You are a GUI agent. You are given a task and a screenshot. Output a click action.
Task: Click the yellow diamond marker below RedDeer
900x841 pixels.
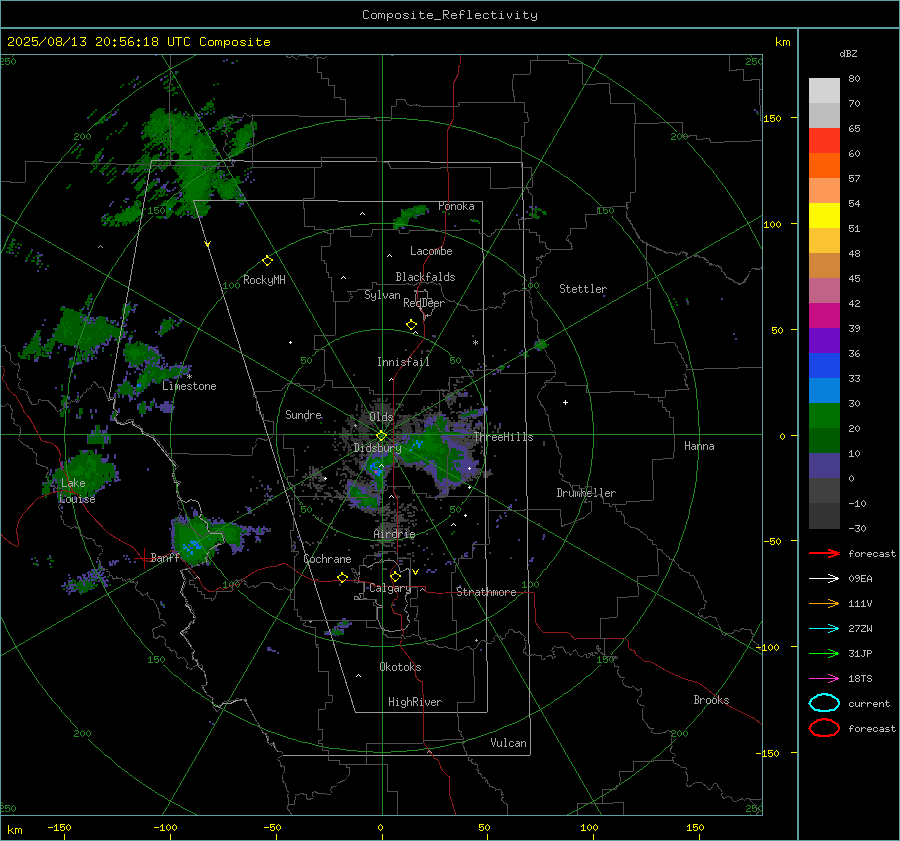[x=412, y=325]
